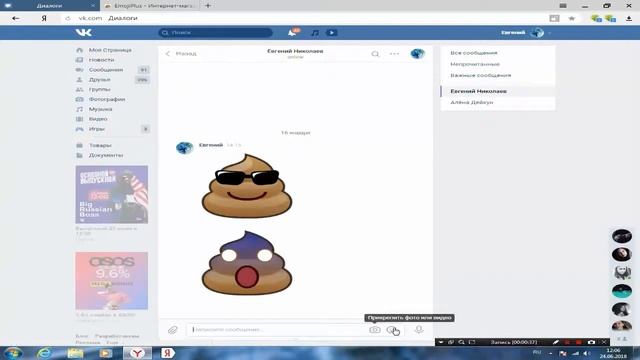Focus the VK top search field
Image resolution: width=640 pixels, height=360 pixels.
[x=216, y=33]
